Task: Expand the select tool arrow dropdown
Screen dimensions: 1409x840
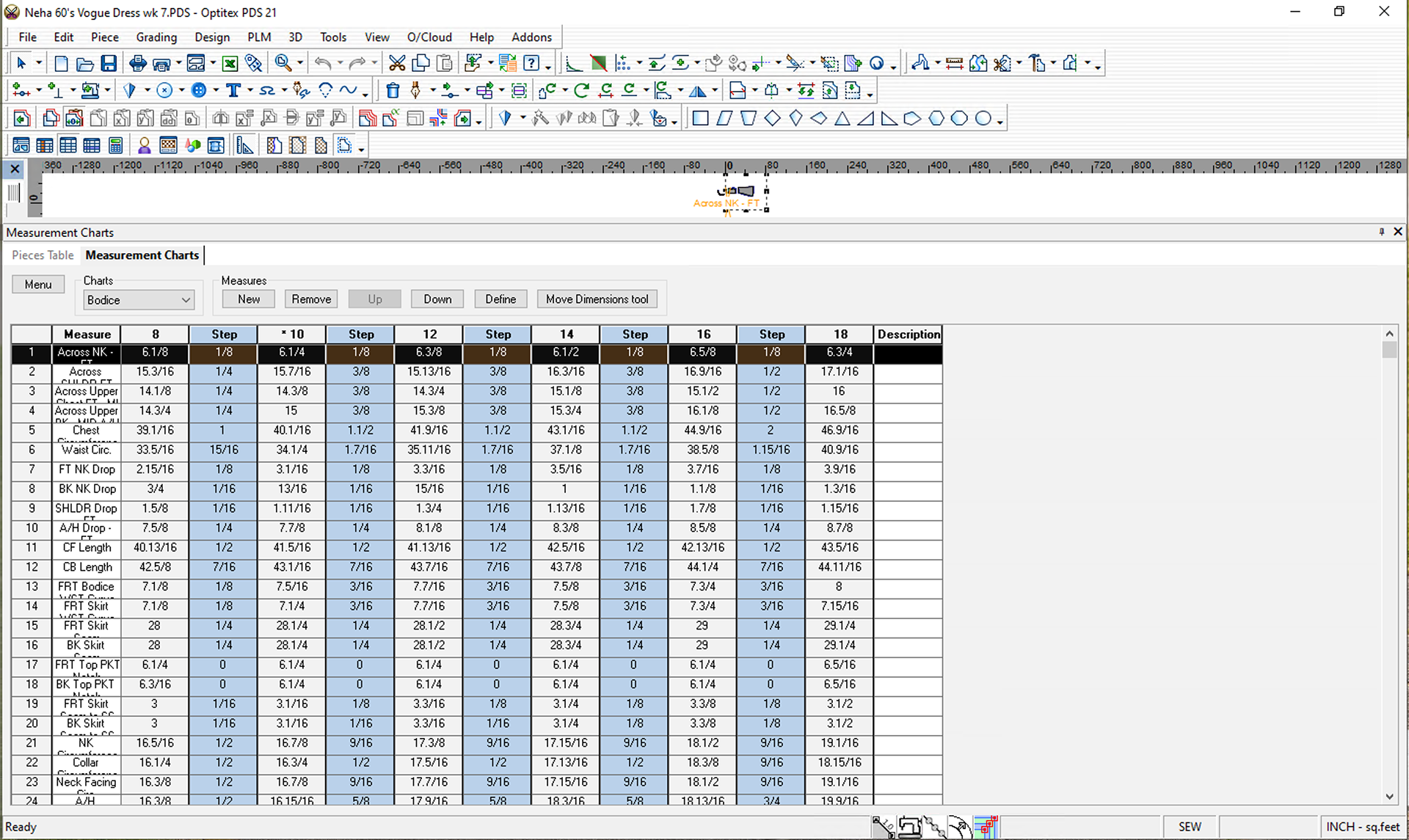Action: pos(38,64)
